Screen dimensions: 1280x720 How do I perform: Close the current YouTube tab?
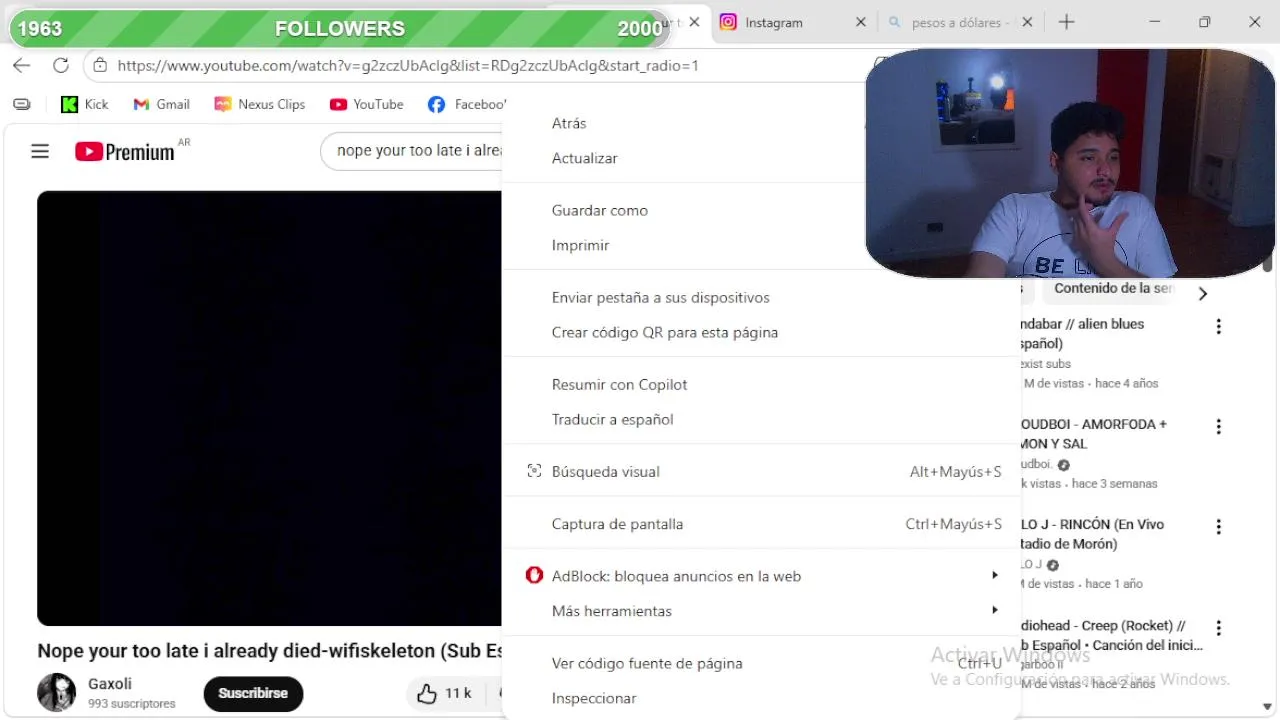coord(694,22)
